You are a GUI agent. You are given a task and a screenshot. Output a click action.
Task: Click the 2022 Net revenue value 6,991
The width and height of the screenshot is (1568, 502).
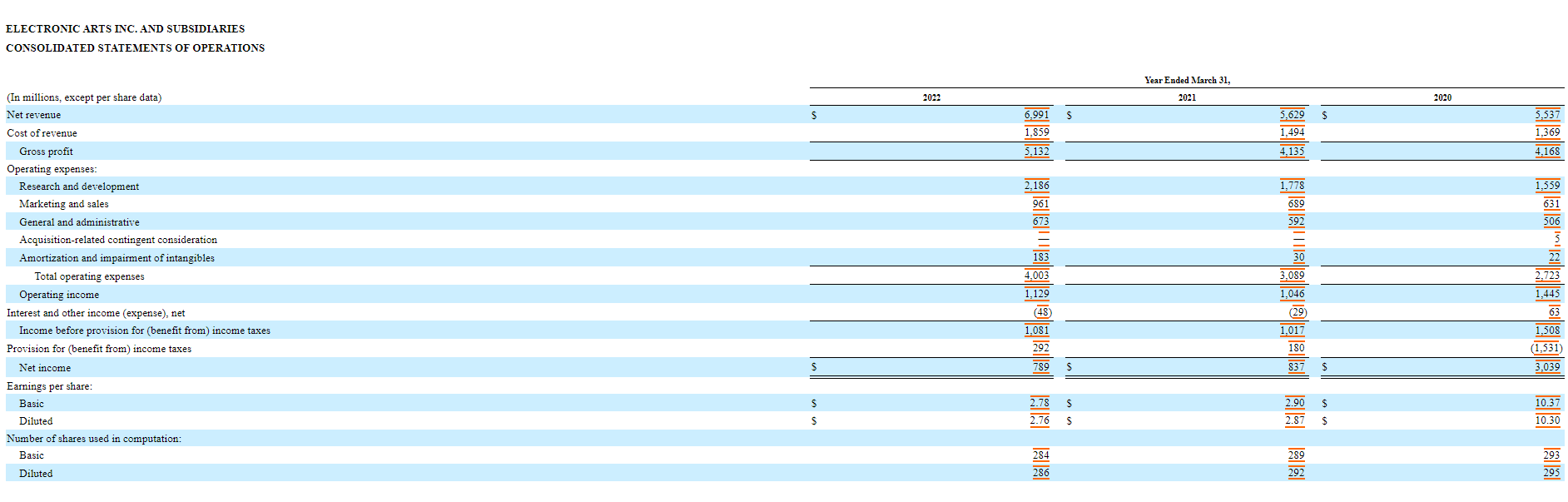click(1036, 115)
